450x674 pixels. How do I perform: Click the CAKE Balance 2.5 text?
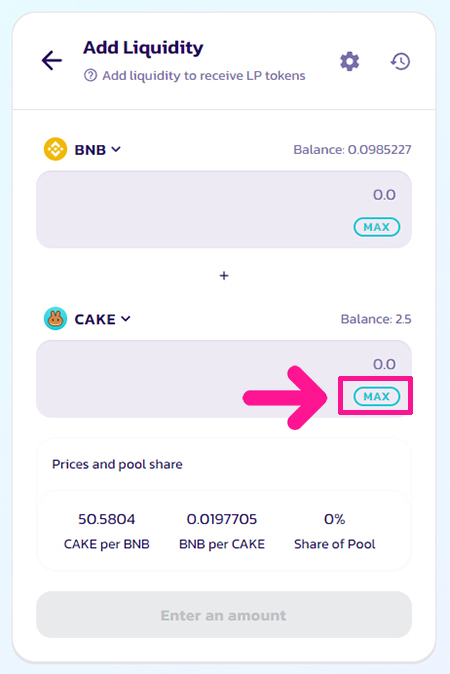[x=376, y=319]
